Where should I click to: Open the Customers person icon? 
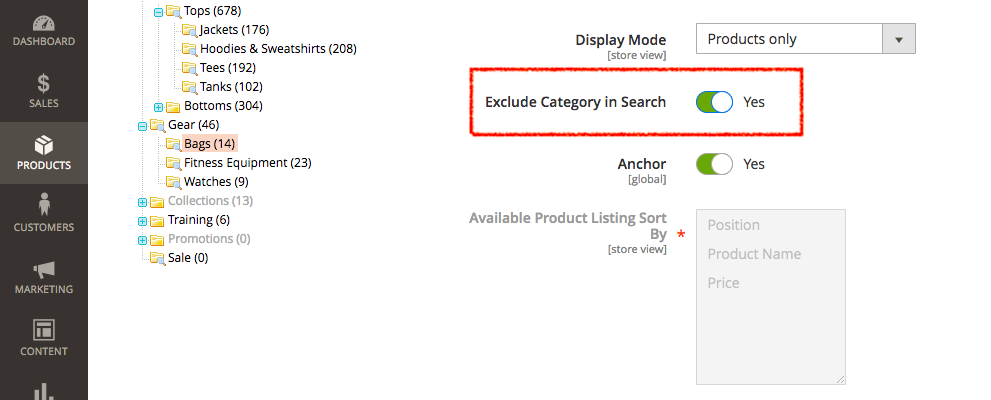pyautogui.click(x=44, y=205)
